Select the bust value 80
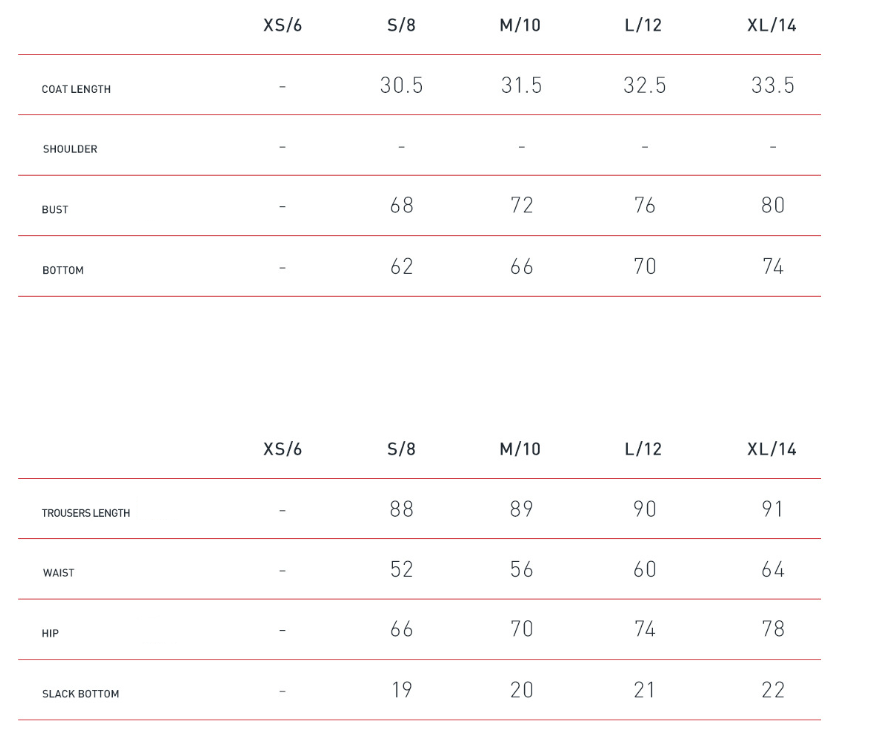The height and width of the screenshot is (735, 884). (772, 206)
